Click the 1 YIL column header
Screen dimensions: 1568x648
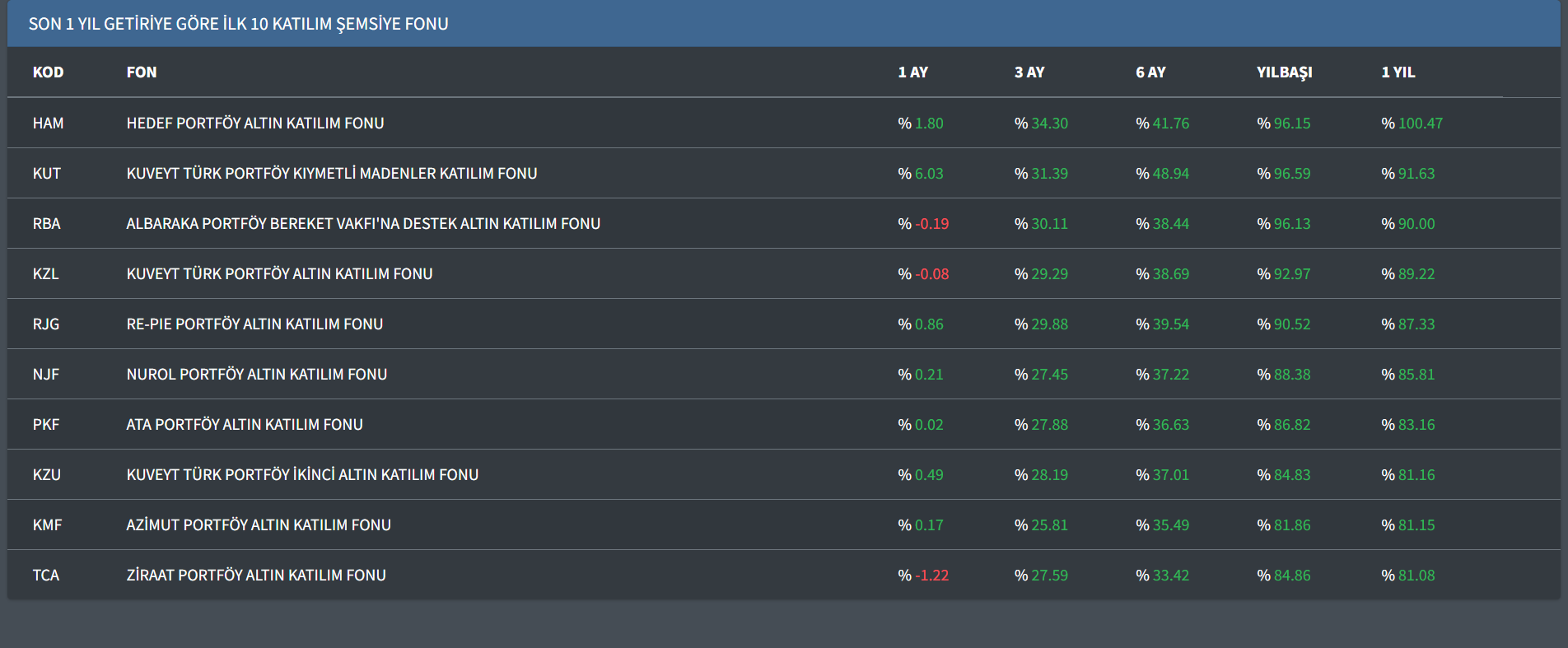pyautogui.click(x=1398, y=72)
